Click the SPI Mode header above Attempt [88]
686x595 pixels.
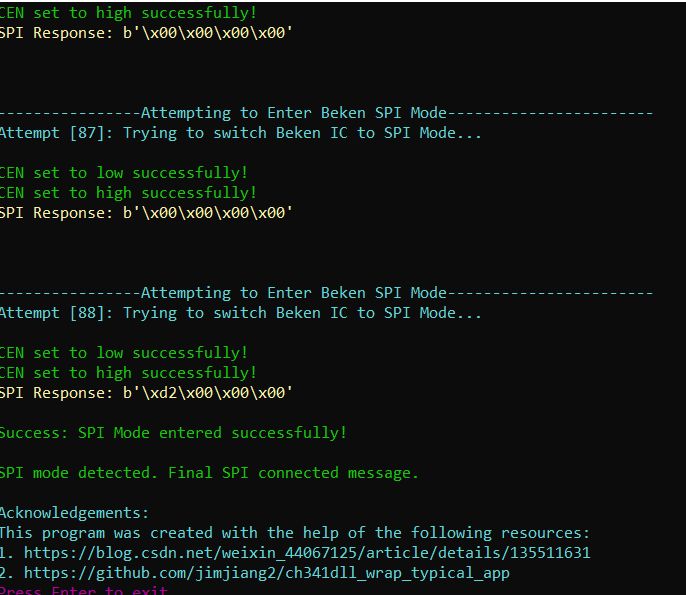326,293
